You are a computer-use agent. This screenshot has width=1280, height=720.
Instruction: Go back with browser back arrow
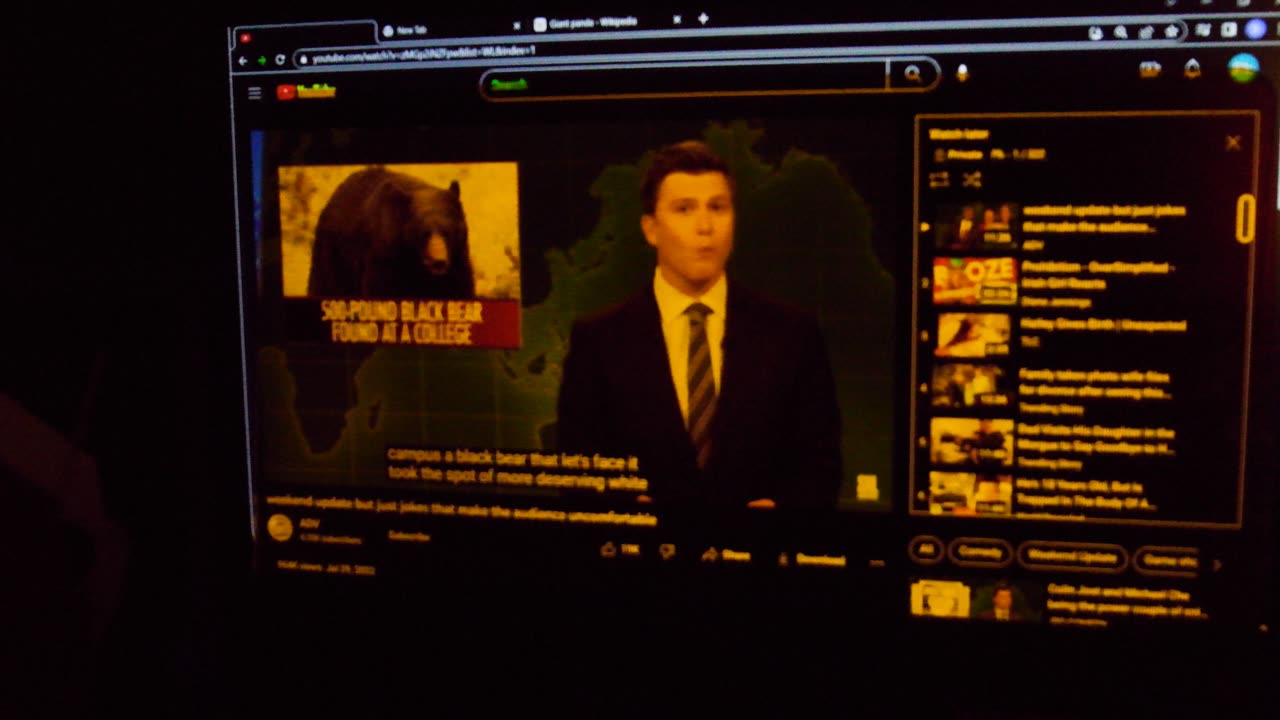(x=242, y=61)
